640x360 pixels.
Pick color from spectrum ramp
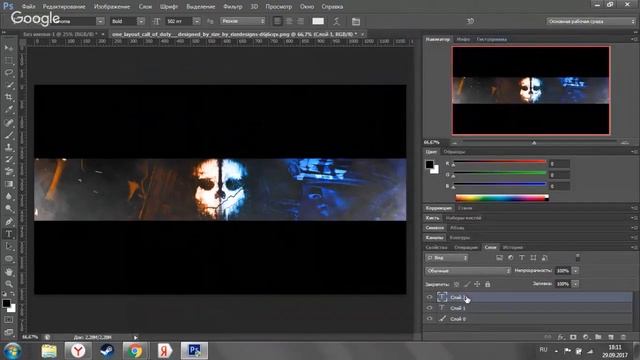pyautogui.click(x=502, y=198)
